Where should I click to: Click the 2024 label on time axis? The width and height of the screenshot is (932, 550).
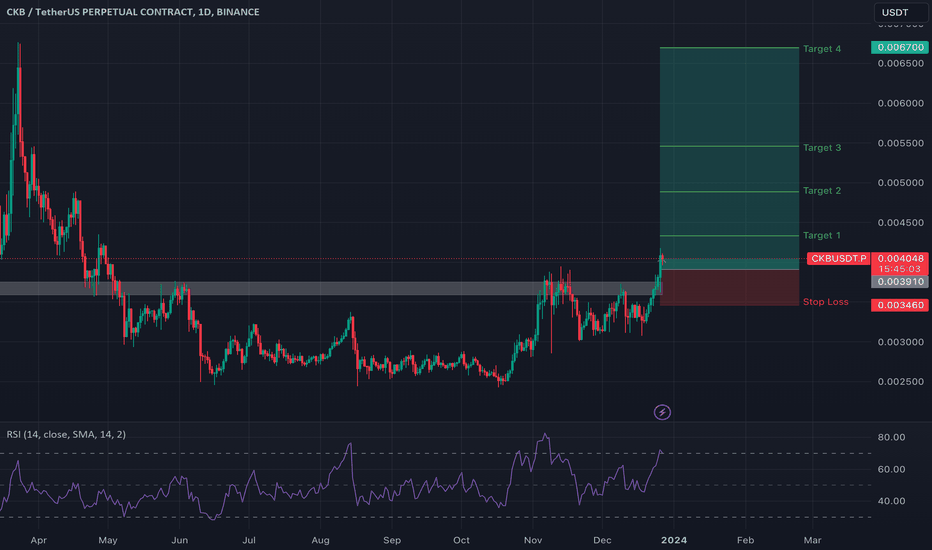[674, 540]
